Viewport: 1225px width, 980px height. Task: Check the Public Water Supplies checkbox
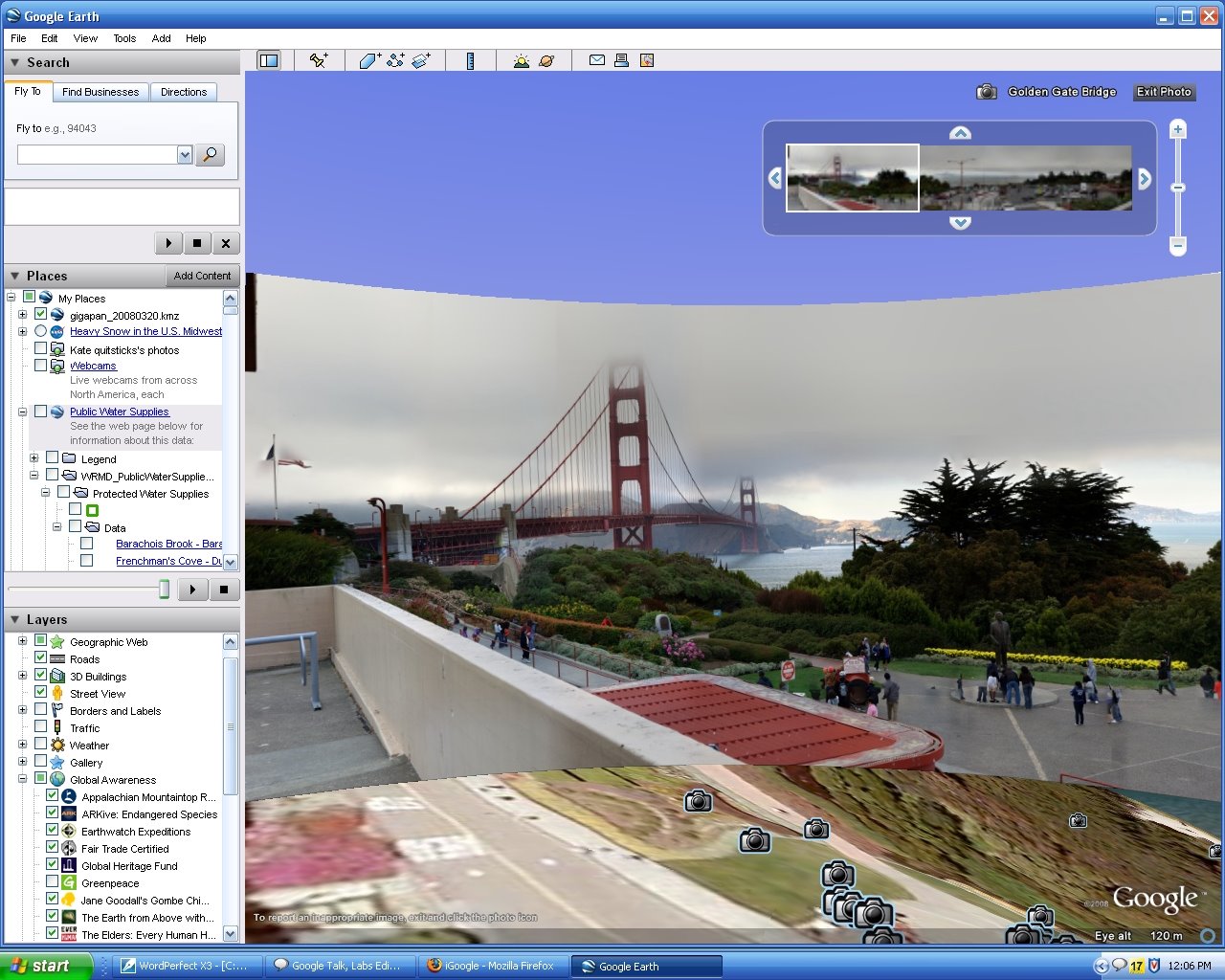point(40,411)
